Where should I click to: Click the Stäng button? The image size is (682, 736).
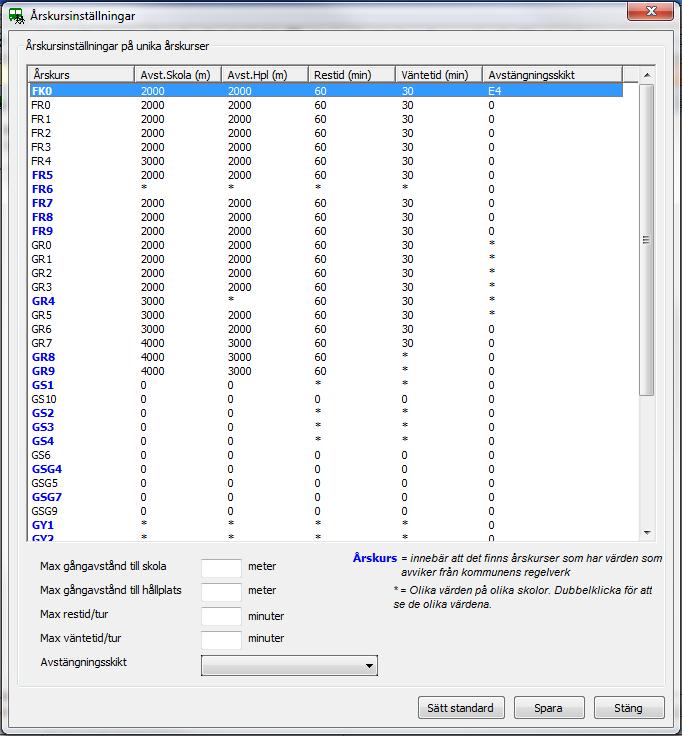tap(629, 708)
